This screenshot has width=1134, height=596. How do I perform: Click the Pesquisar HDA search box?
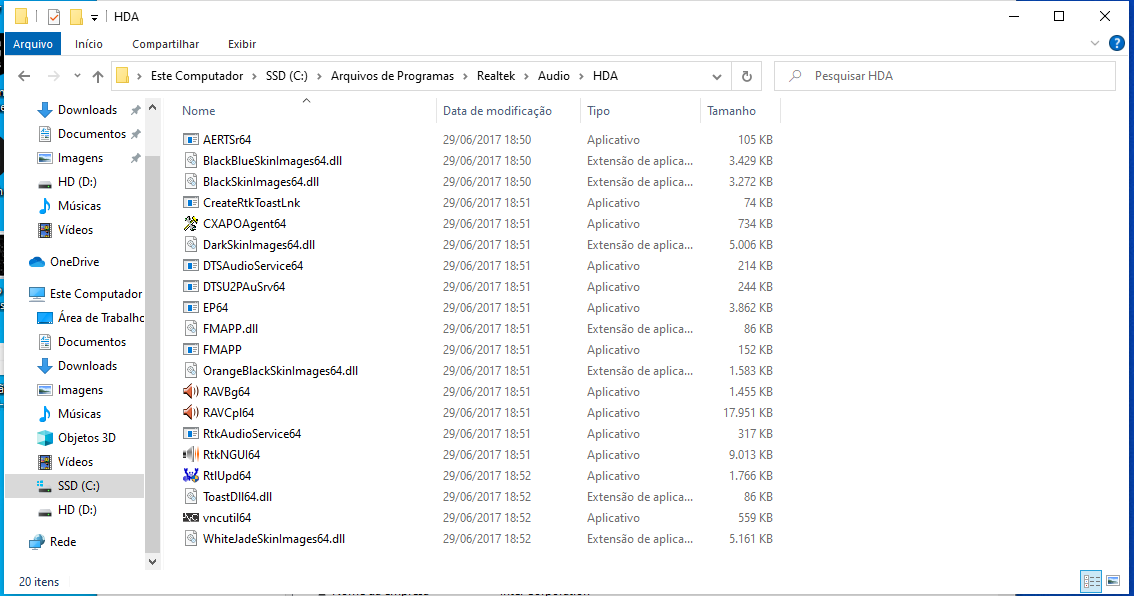click(945, 76)
